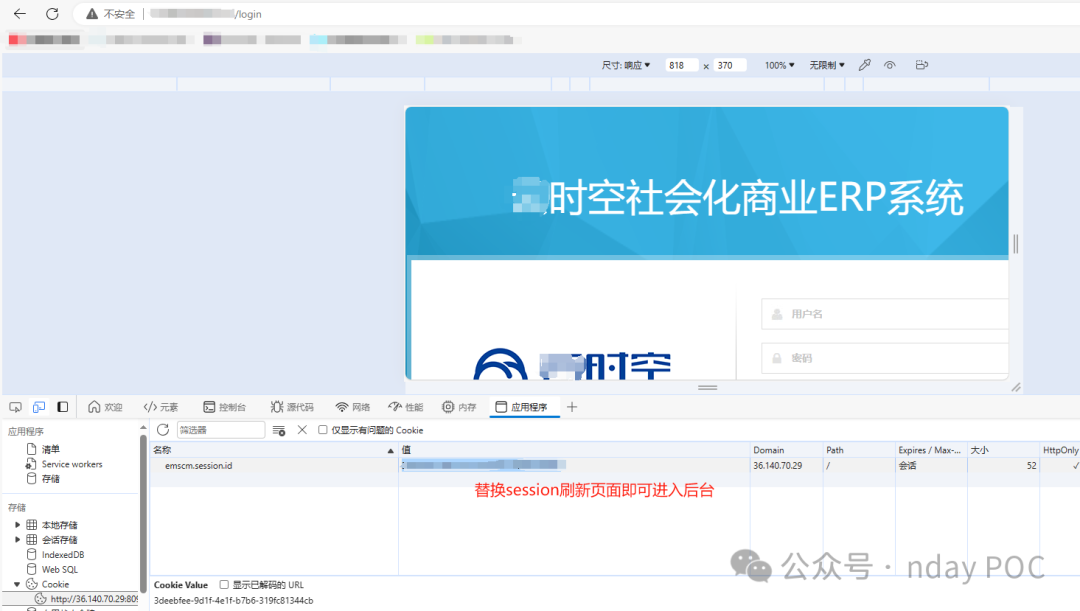This screenshot has width=1080, height=611.
Task: Click the eye vision-emulation icon in device toolbar
Action: [890, 65]
